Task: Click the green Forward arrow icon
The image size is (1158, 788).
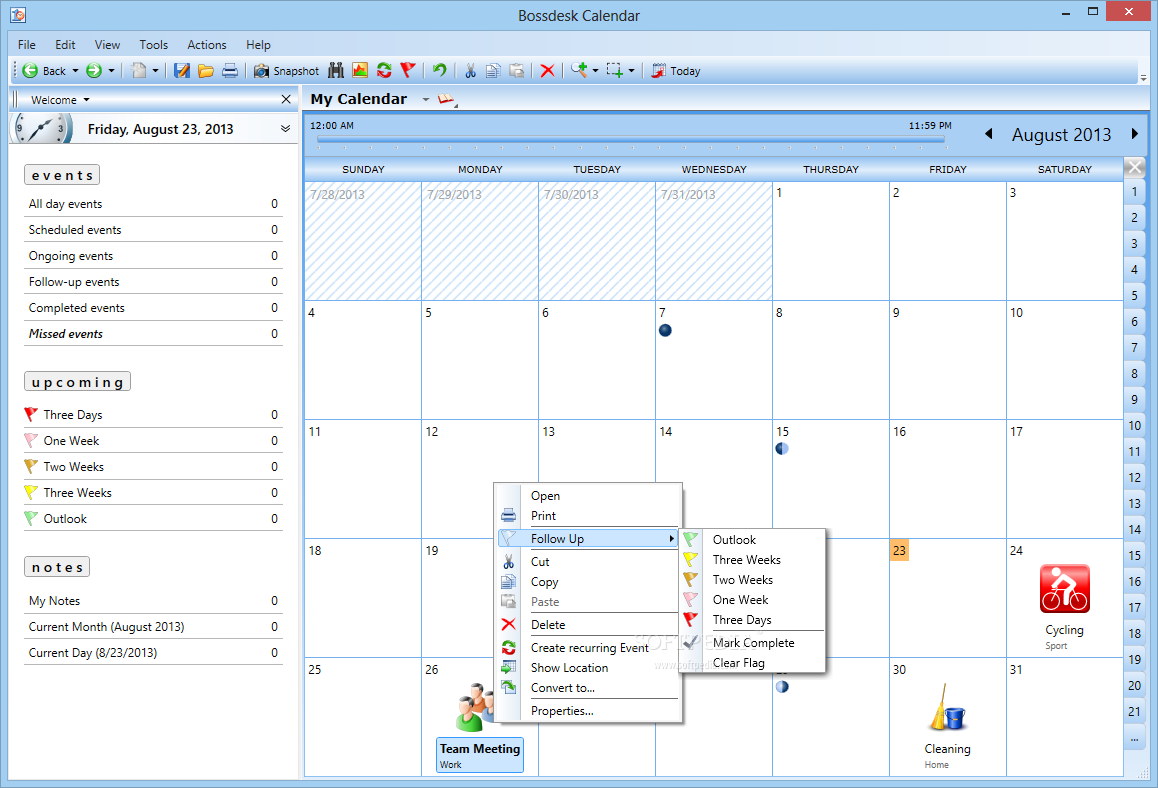Action: point(94,71)
